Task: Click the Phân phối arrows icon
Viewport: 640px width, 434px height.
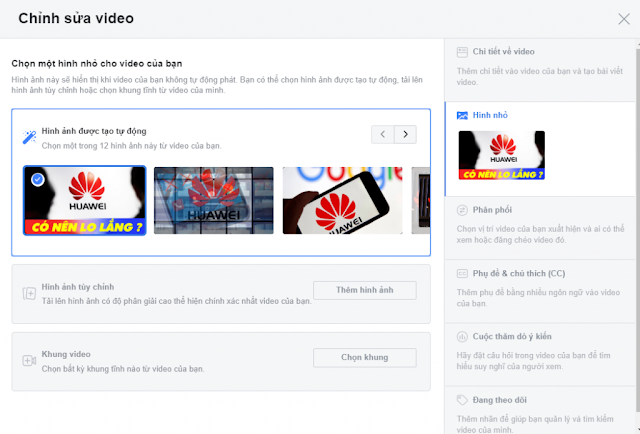Action: (x=462, y=210)
